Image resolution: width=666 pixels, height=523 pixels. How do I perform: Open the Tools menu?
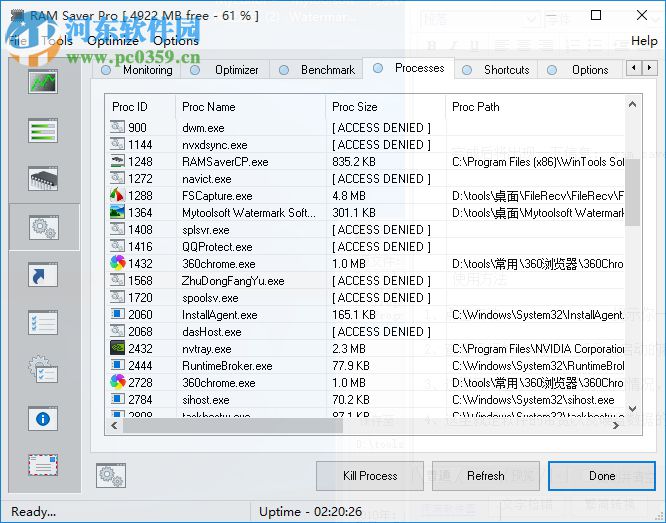point(57,41)
